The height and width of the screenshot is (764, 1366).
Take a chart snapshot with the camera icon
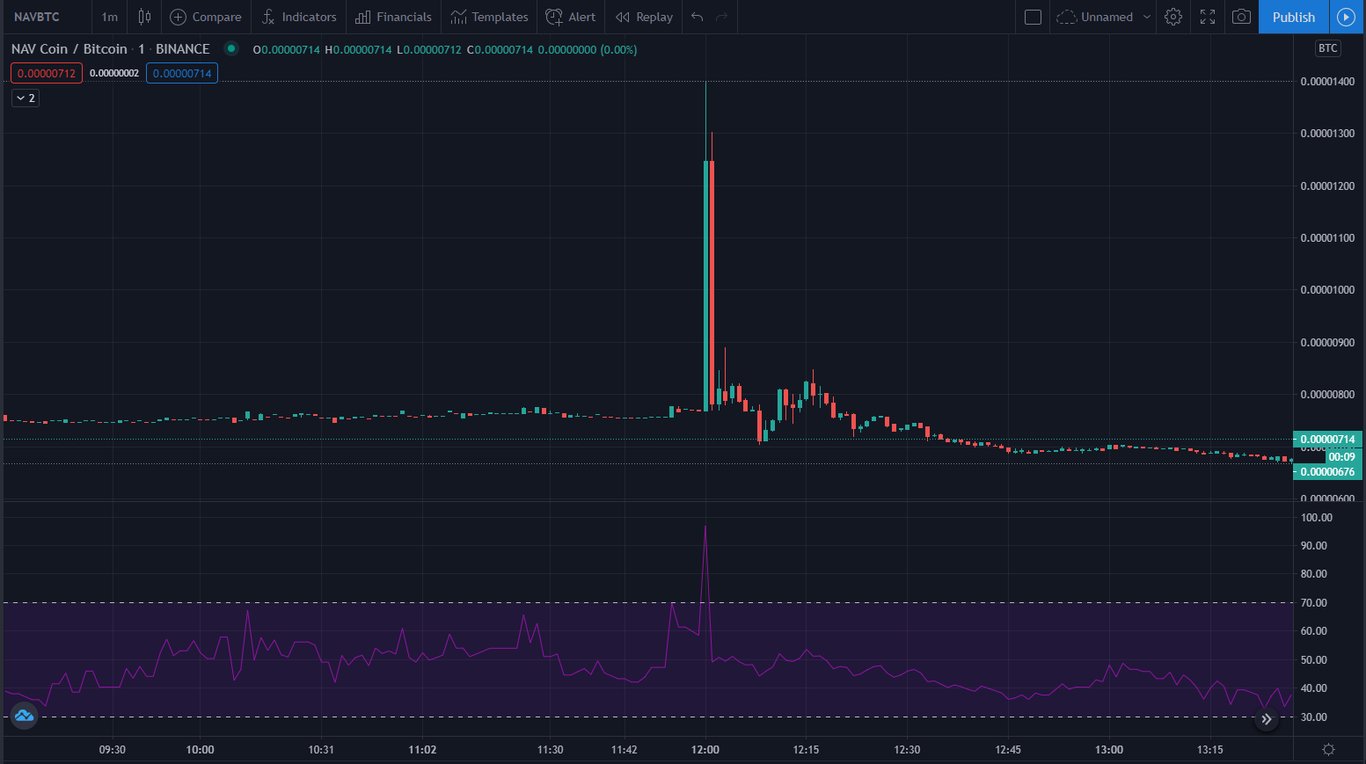[x=1241, y=16]
